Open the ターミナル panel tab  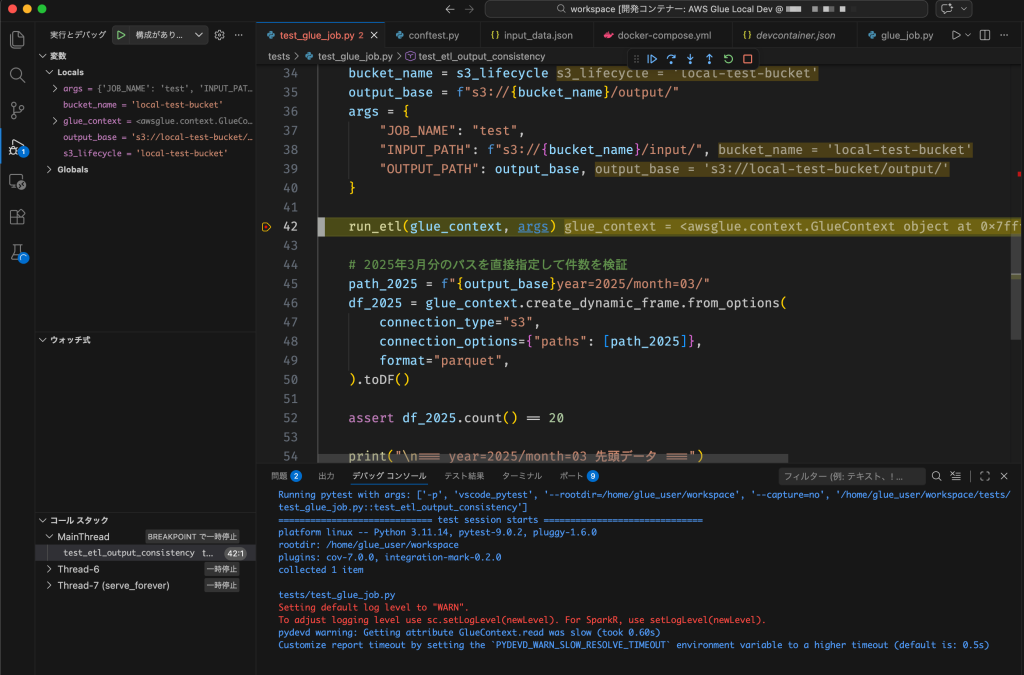click(522, 476)
